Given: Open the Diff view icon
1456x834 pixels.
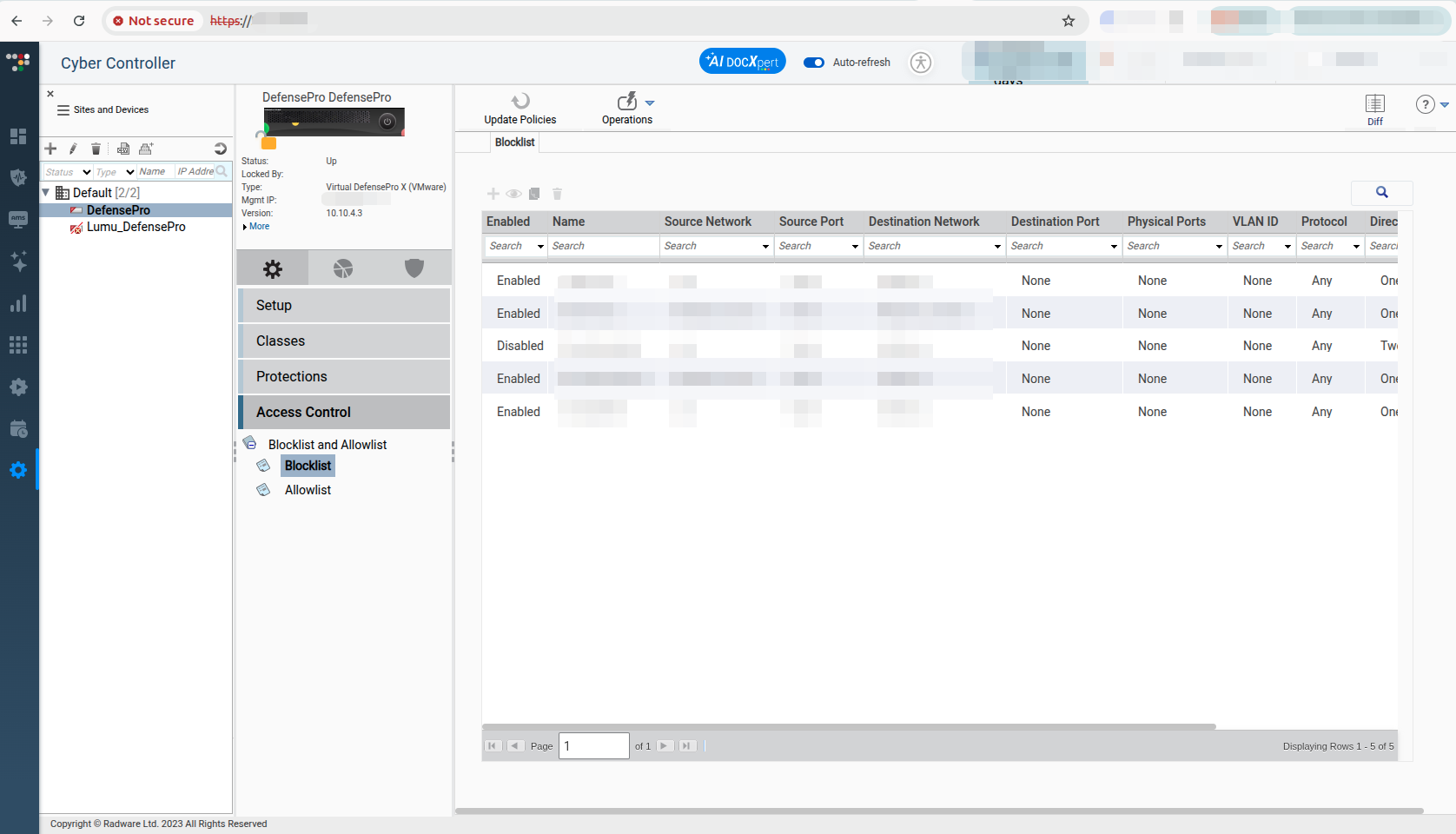Looking at the screenshot, I should 1374,104.
